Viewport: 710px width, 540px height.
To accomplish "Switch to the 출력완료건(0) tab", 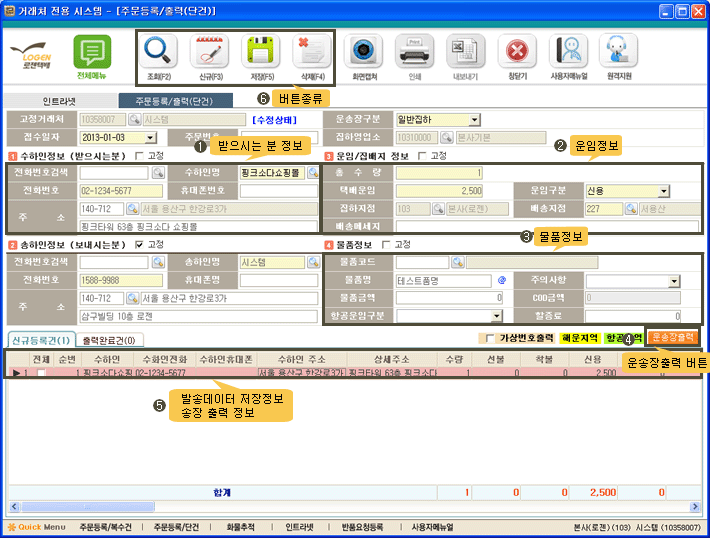I will [x=109, y=340].
